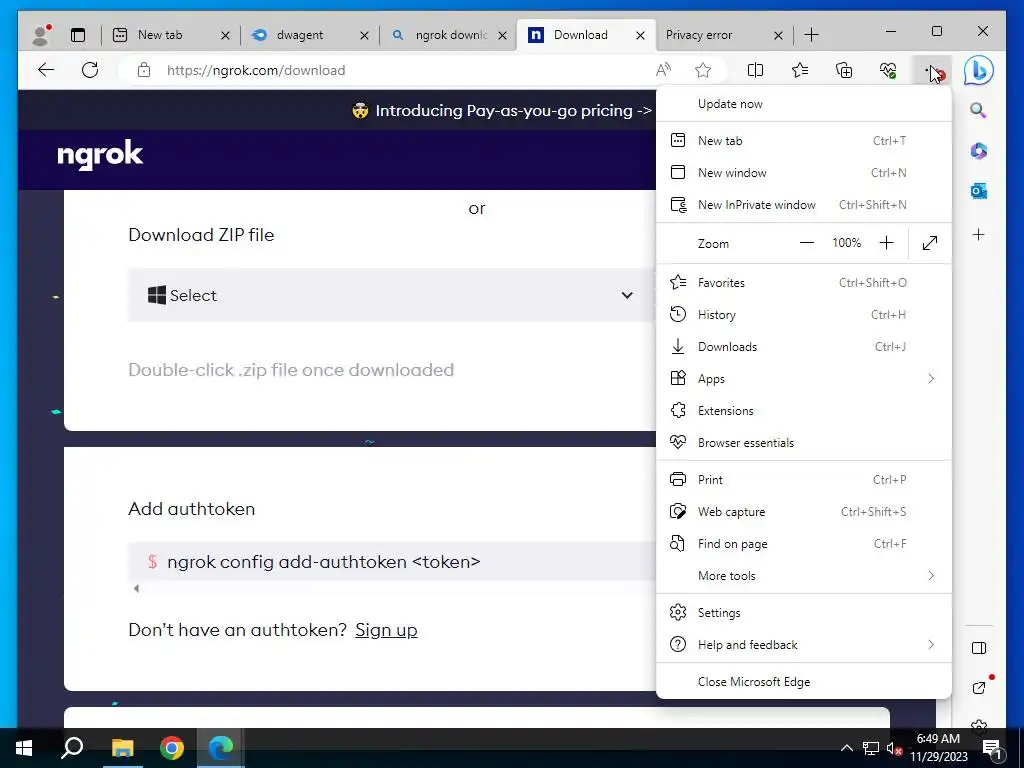Screen dimensions: 1024x768
Task: Click the Sign up link
Action: pyautogui.click(x=386, y=630)
